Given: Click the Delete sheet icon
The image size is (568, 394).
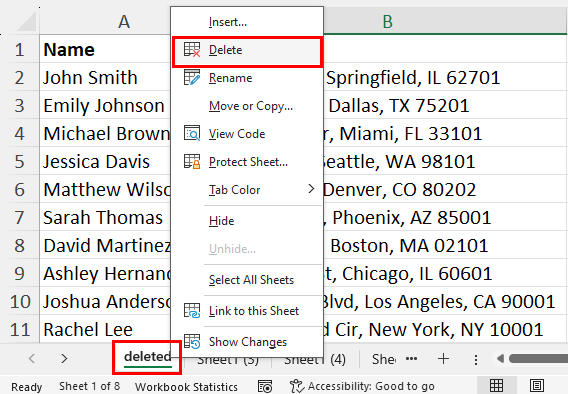Looking at the screenshot, I should pyautogui.click(x=192, y=50).
